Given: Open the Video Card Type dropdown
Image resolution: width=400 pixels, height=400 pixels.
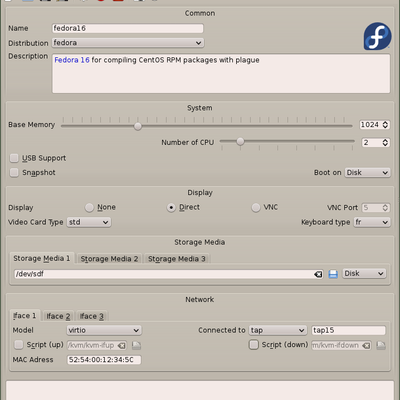Looking at the screenshot, I should (x=89, y=222).
